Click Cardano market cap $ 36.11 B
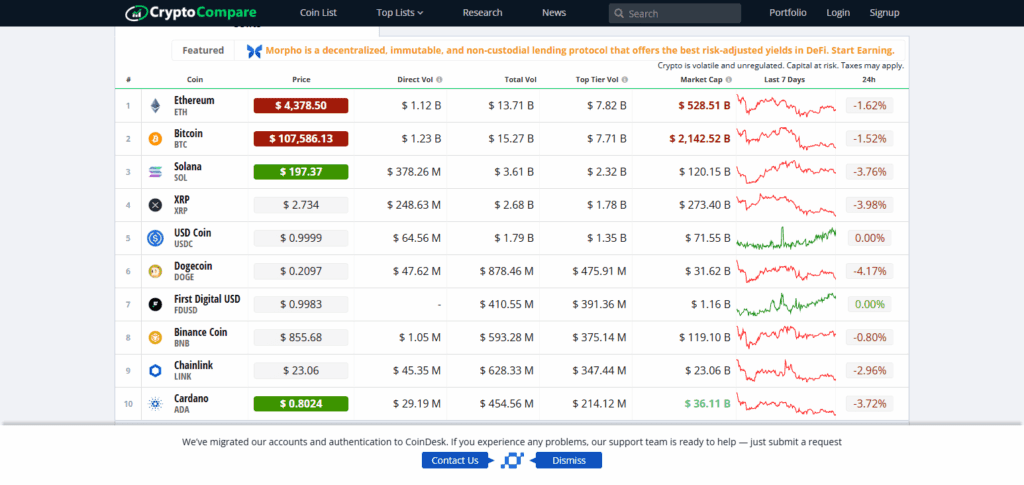This screenshot has height=485, width=1024. pos(707,404)
